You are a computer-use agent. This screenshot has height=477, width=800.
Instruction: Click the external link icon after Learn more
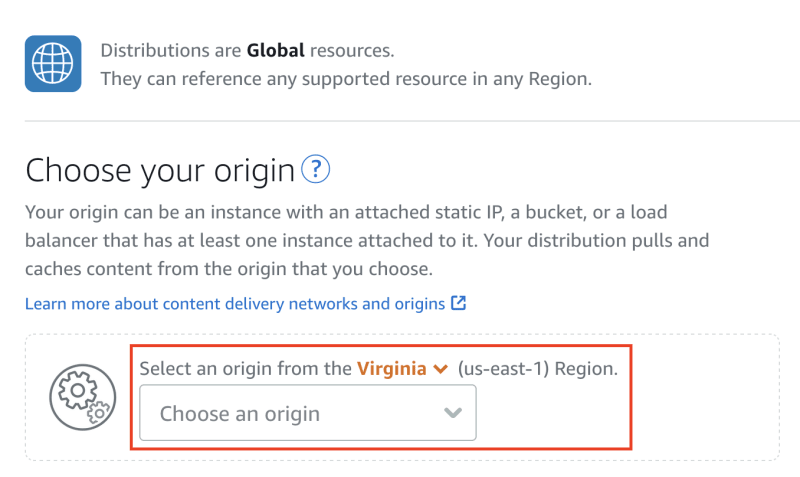(x=458, y=303)
